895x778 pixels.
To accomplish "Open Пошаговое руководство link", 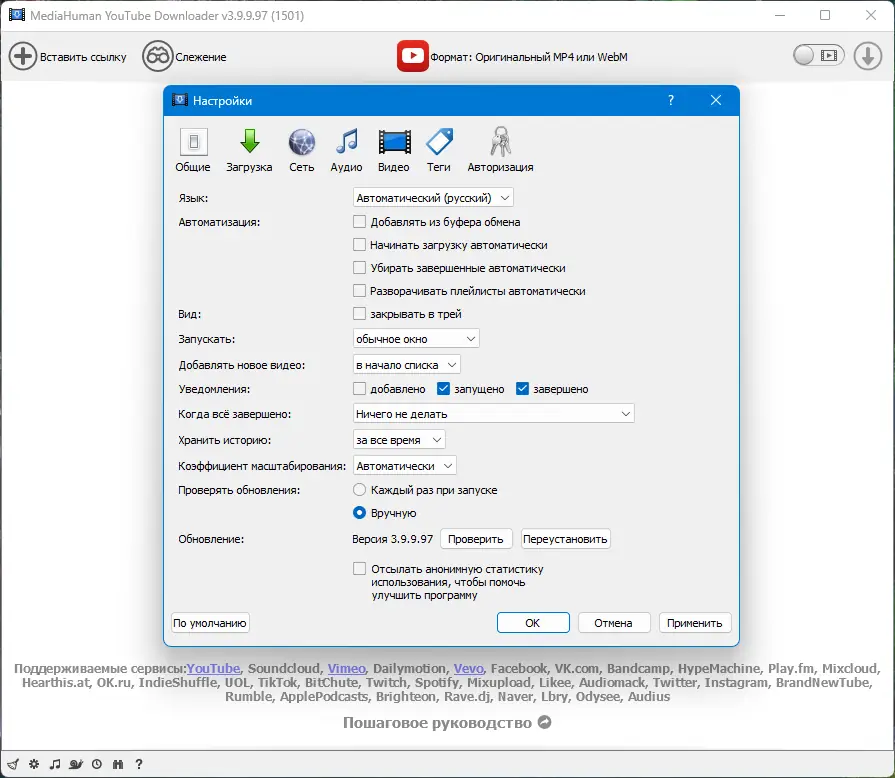I will [x=437, y=723].
